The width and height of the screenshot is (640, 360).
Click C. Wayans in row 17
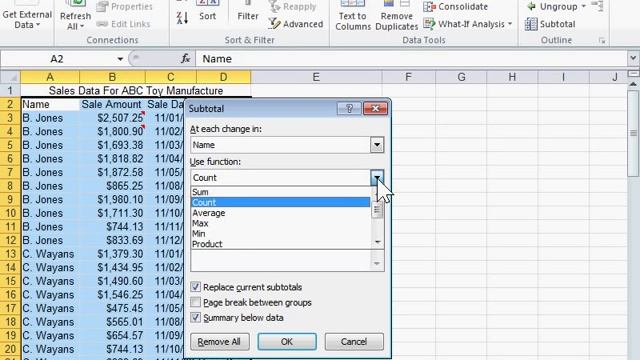tap(50, 308)
